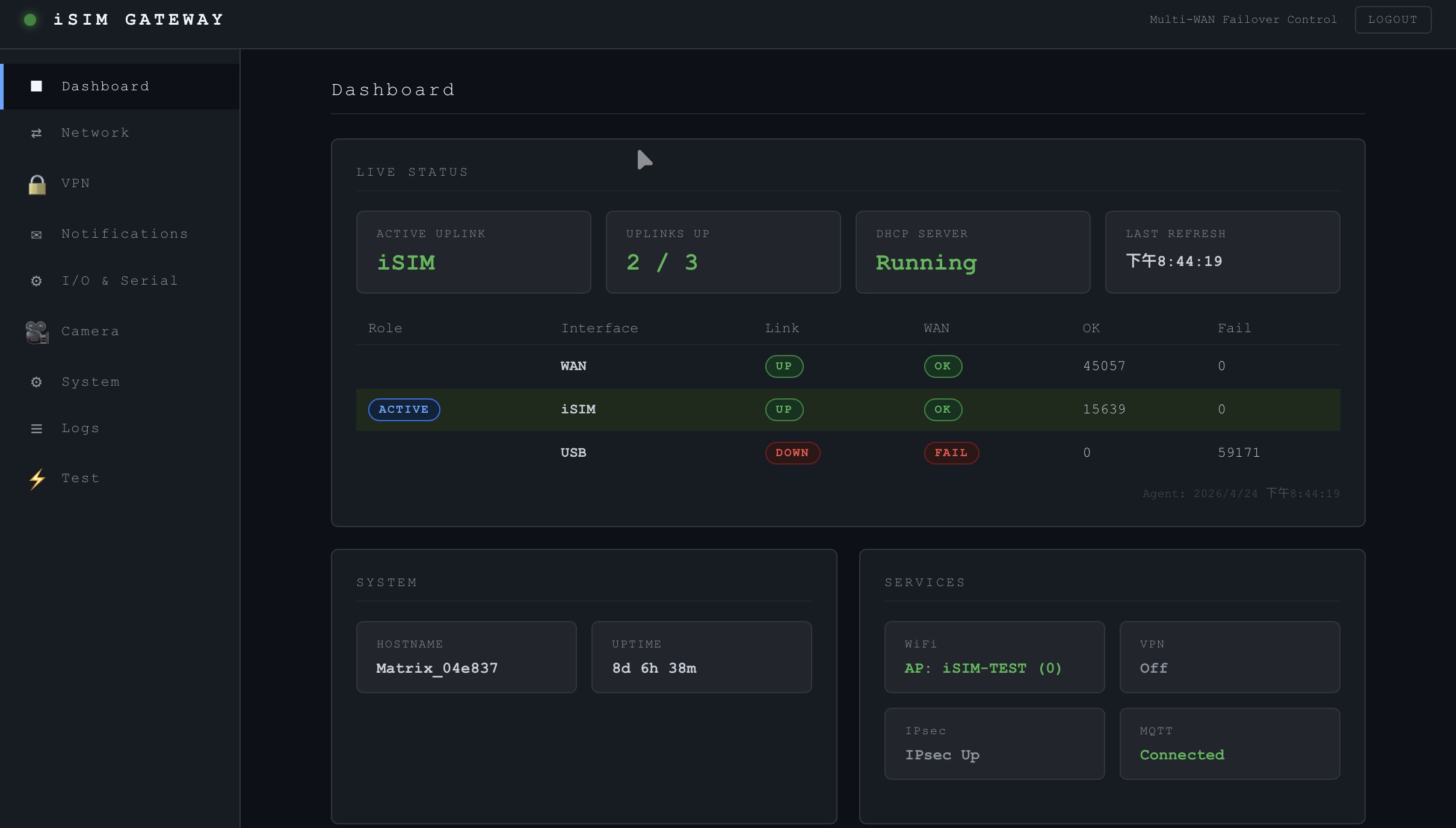
Task: Click the Interface column header
Action: 600,328
